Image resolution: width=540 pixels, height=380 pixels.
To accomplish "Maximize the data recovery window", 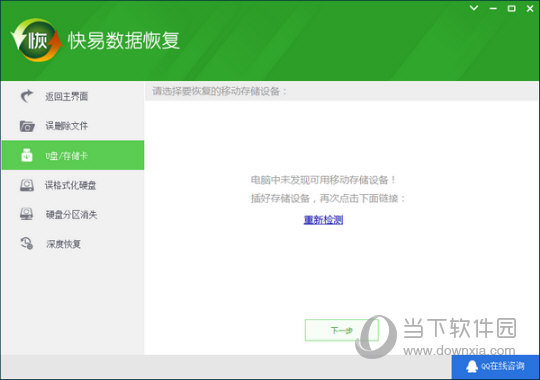I will click(x=511, y=8).
